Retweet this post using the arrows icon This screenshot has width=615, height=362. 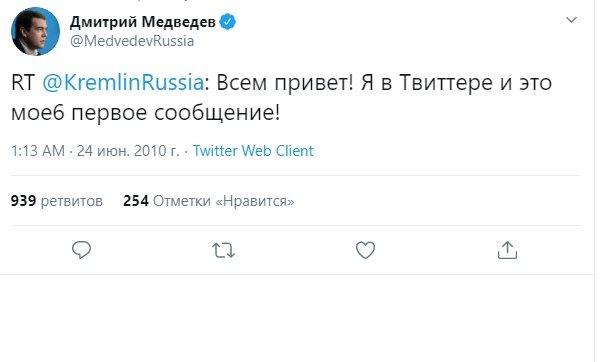click(224, 250)
